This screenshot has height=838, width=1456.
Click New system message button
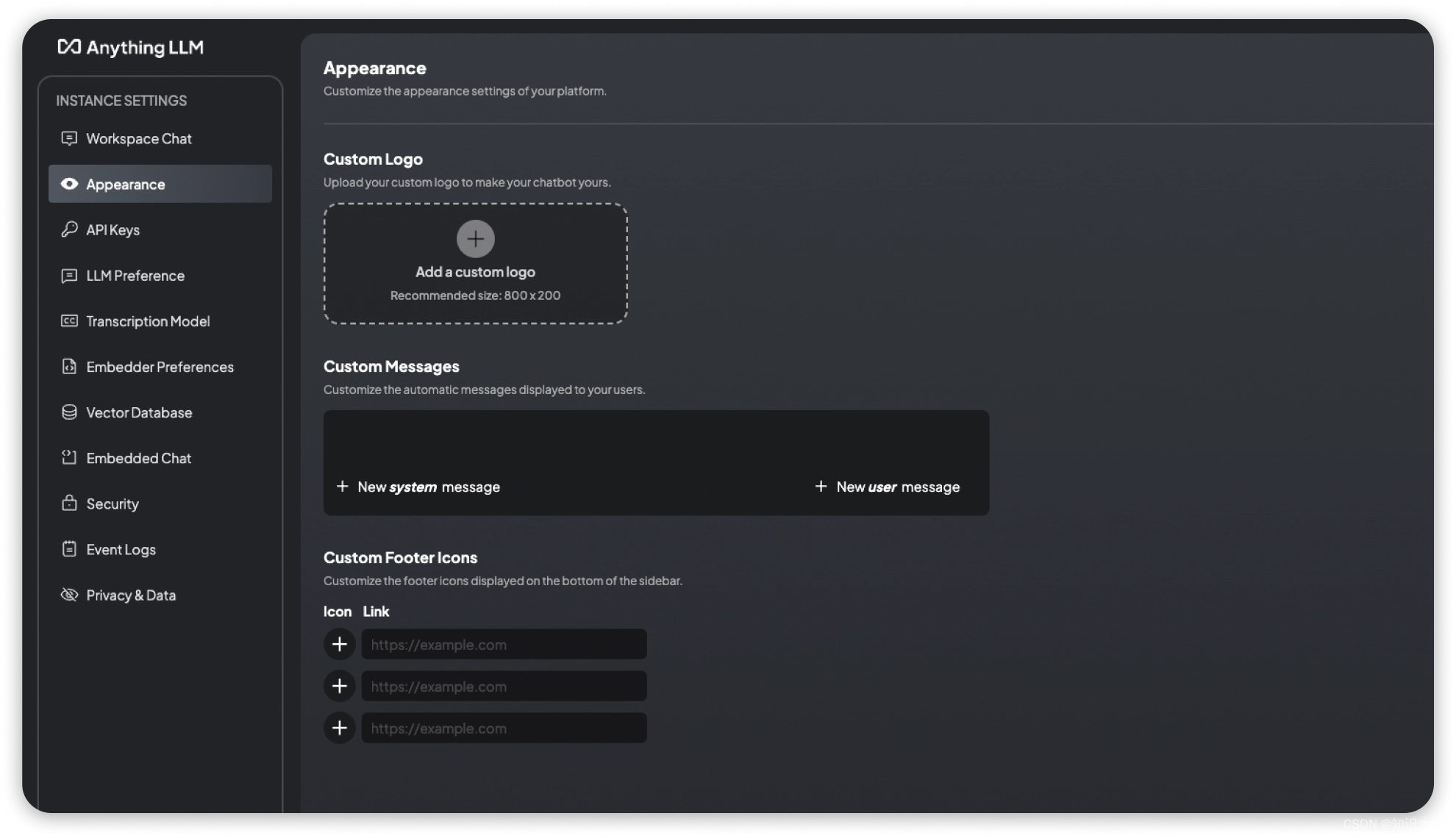click(418, 487)
